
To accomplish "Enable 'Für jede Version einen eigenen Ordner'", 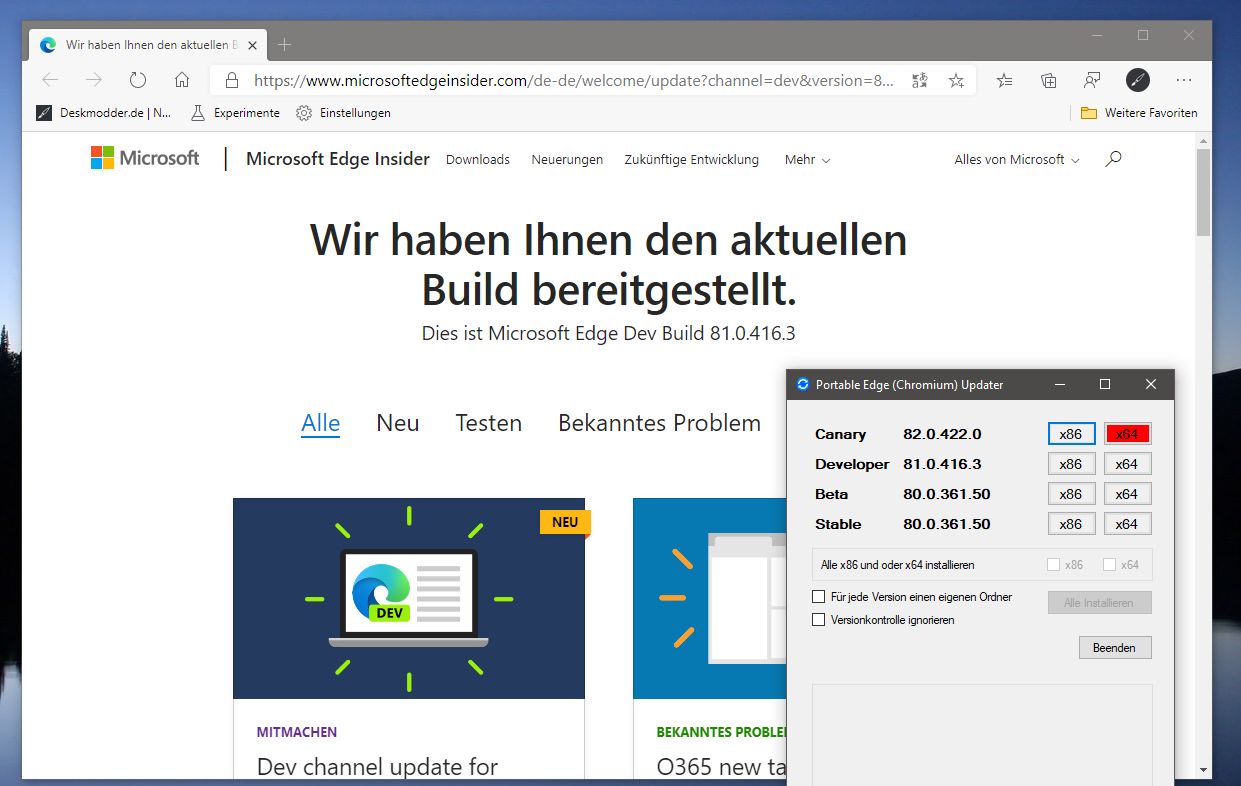I will (x=819, y=597).
